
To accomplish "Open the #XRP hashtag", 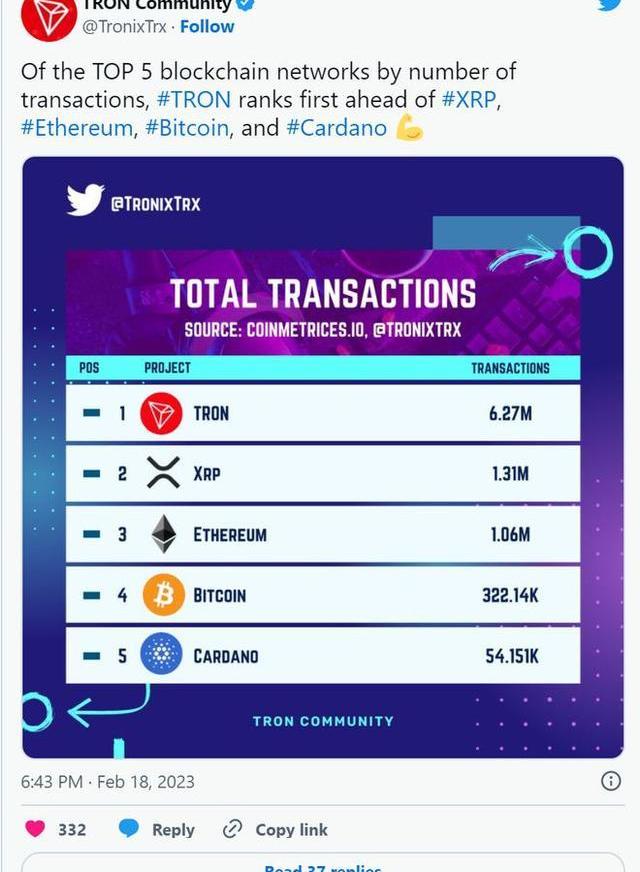I will pyautogui.click(x=468, y=100).
